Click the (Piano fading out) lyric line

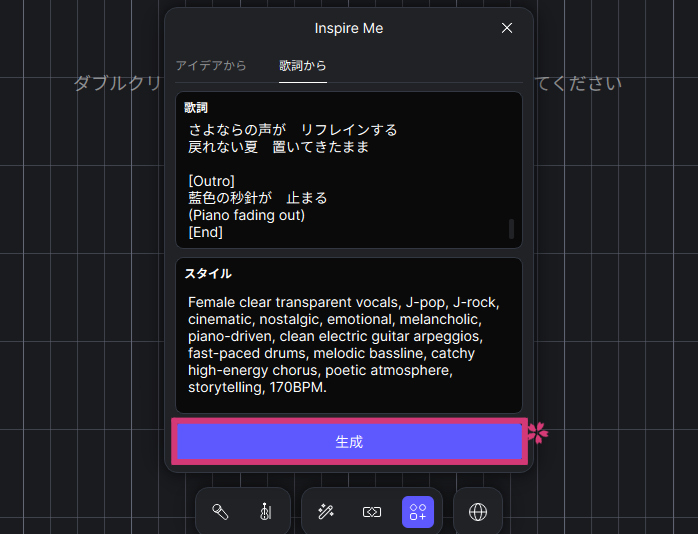click(246, 215)
